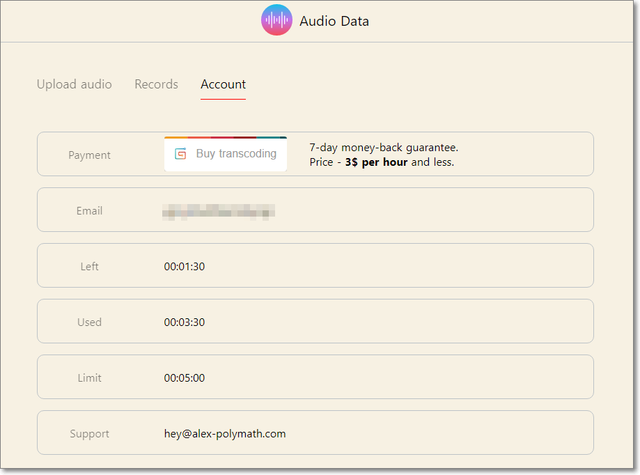
Task: Click the Support row label
Action: click(90, 434)
